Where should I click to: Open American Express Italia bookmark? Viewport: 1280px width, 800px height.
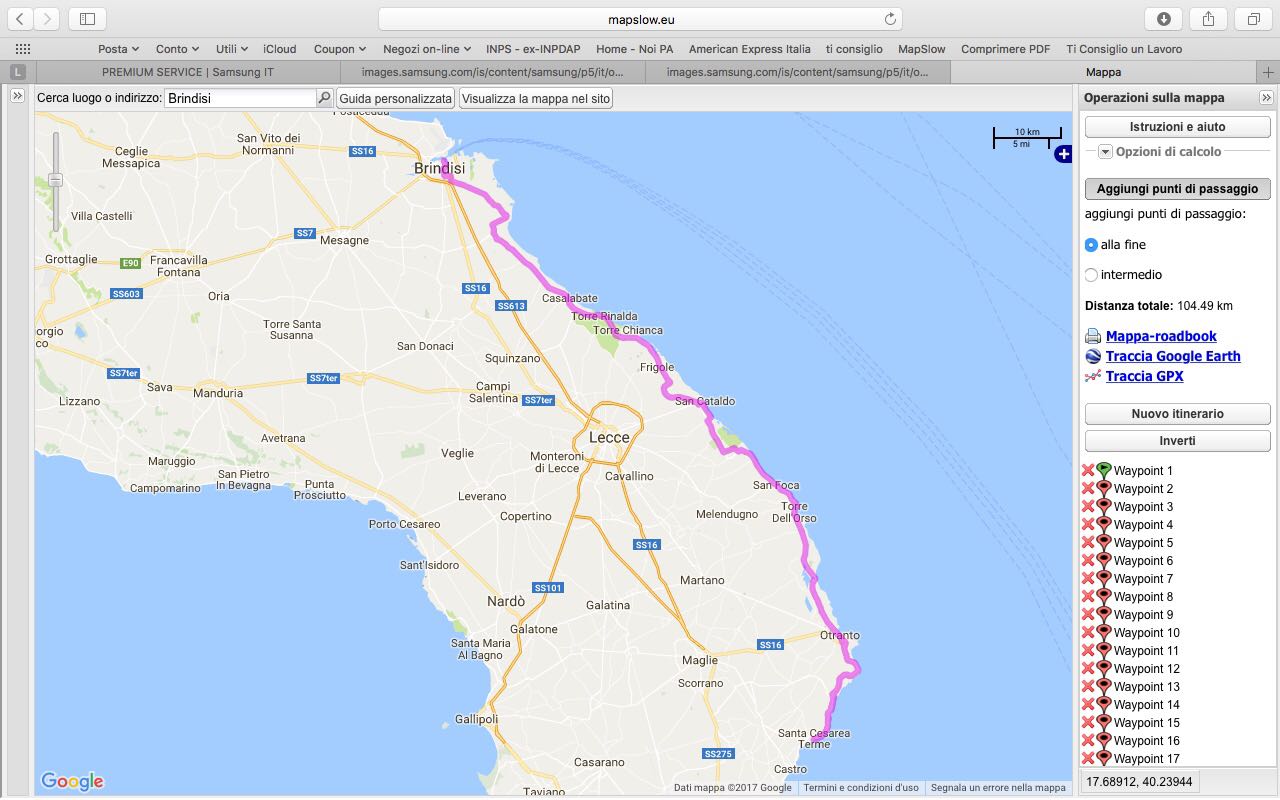pyautogui.click(x=750, y=49)
